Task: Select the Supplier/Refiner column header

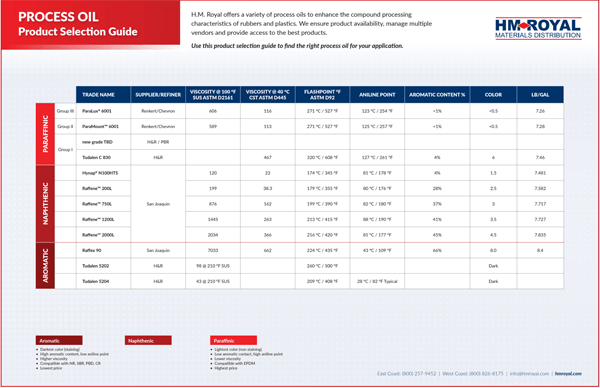Action: (158, 95)
